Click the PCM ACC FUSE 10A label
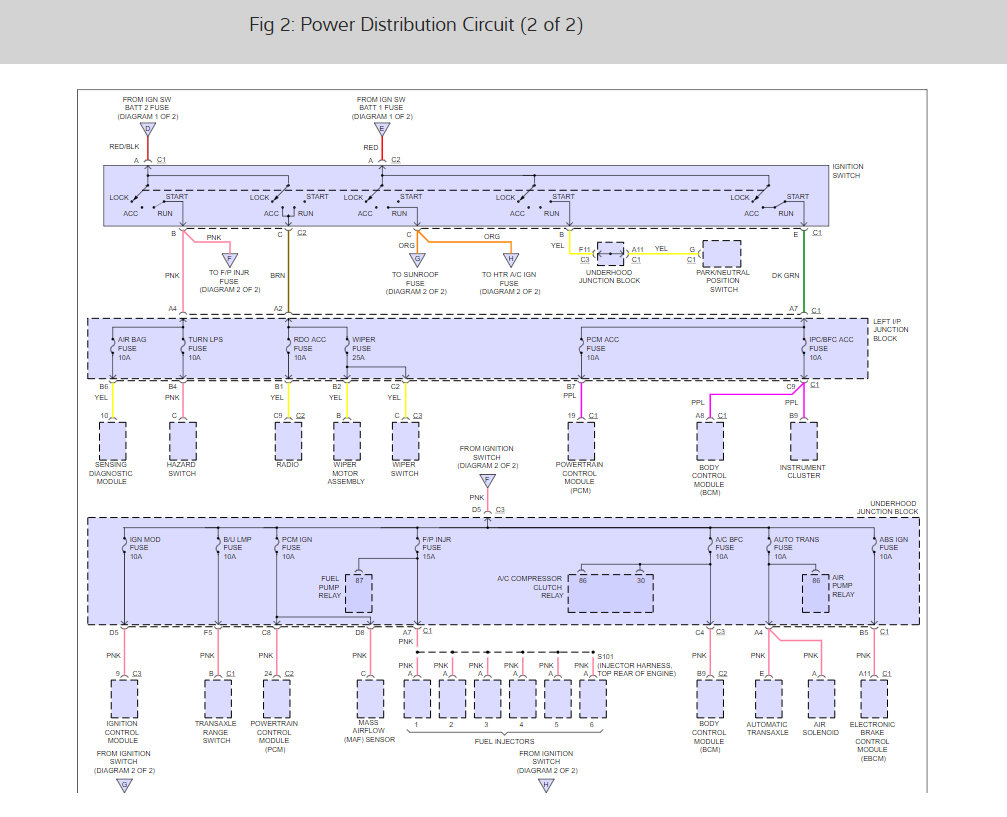This screenshot has width=1007, height=817. pos(602,349)
